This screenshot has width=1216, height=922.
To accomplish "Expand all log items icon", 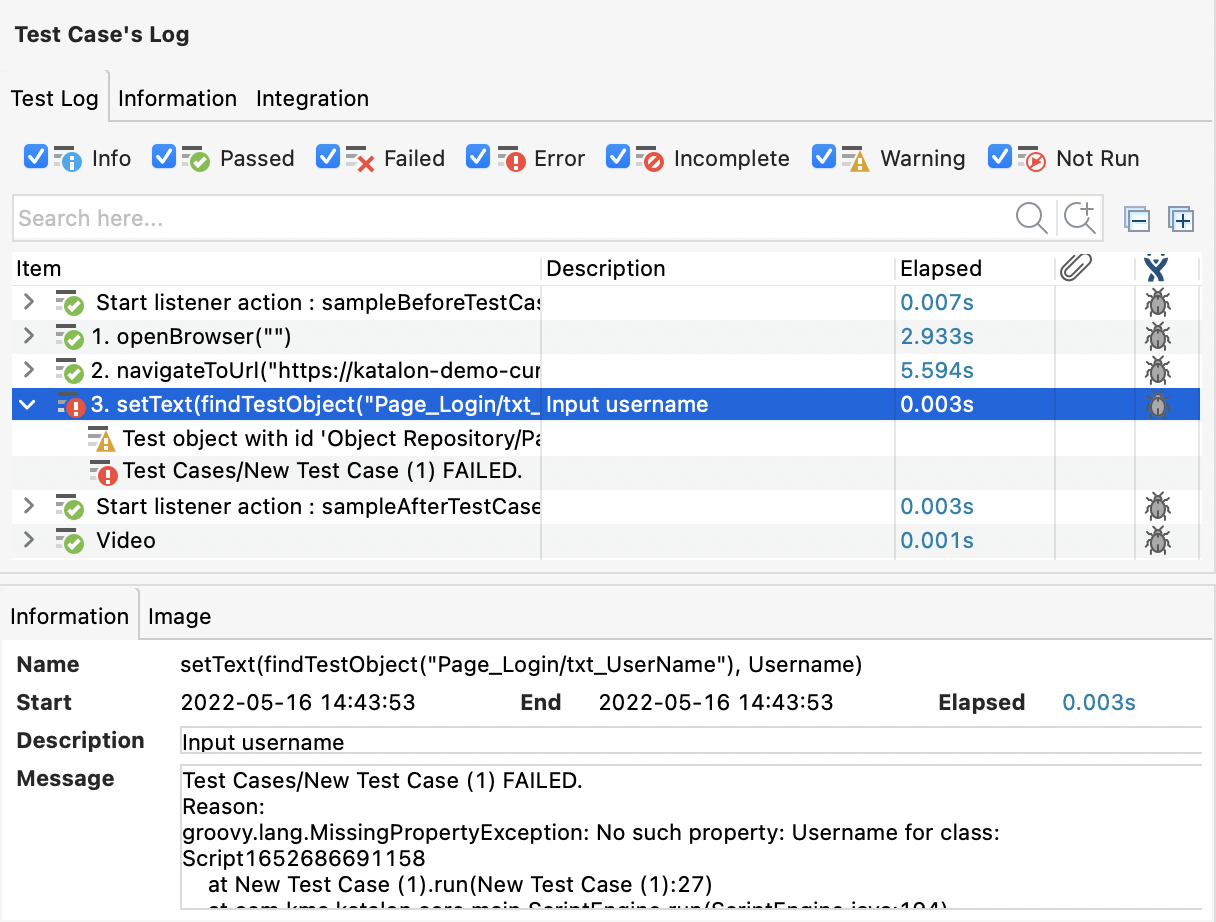I will pyautogui.click(x=1181, y=219).
